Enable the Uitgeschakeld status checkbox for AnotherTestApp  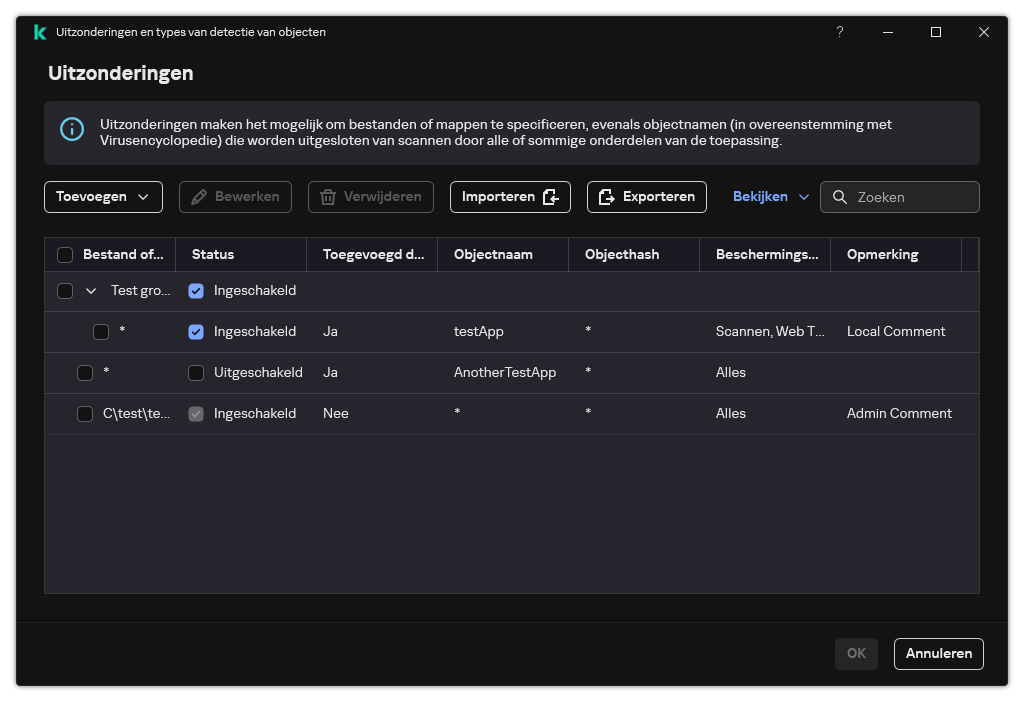coord(196,373)
